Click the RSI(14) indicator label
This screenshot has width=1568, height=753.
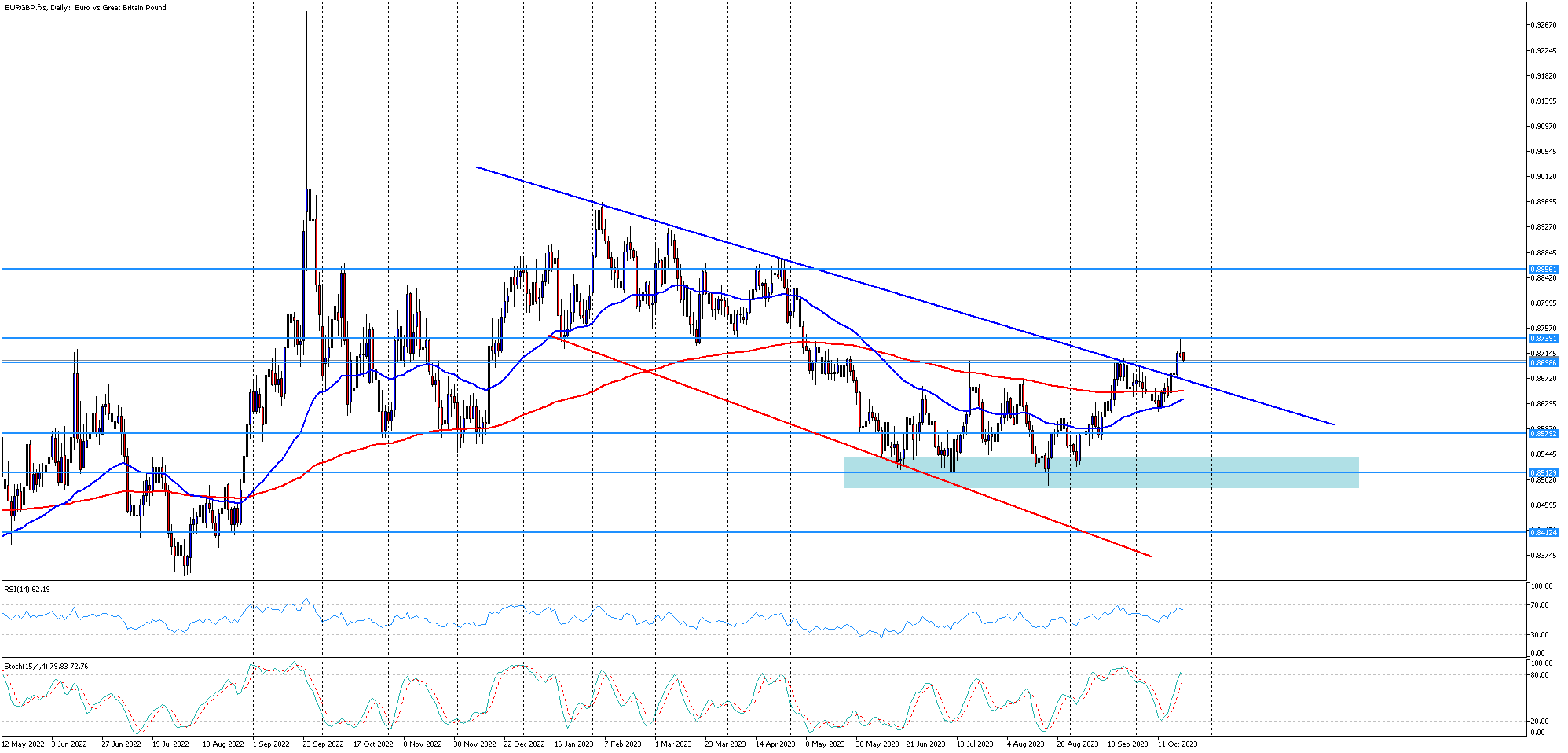27,590
